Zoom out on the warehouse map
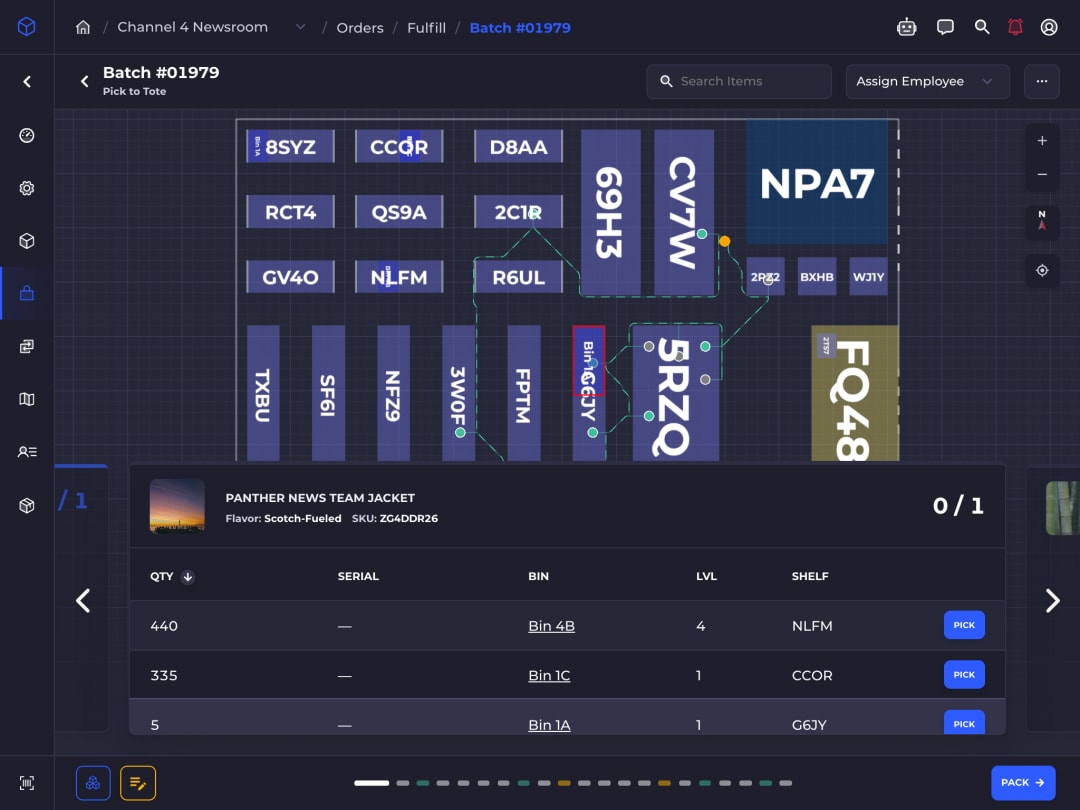Viewport: 1080px width, 810px height. pyautogui.click(x=1042, y=174)
